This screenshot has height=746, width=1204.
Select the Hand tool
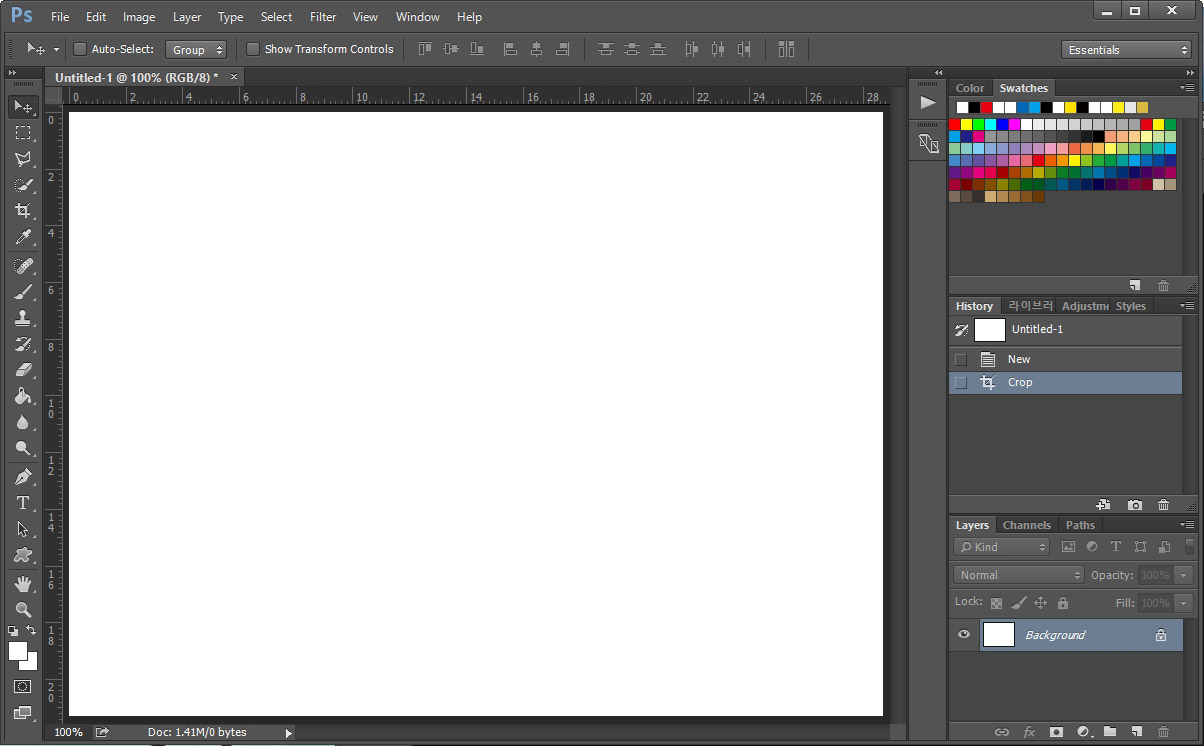pyautogui.click(x=23, y=584)
